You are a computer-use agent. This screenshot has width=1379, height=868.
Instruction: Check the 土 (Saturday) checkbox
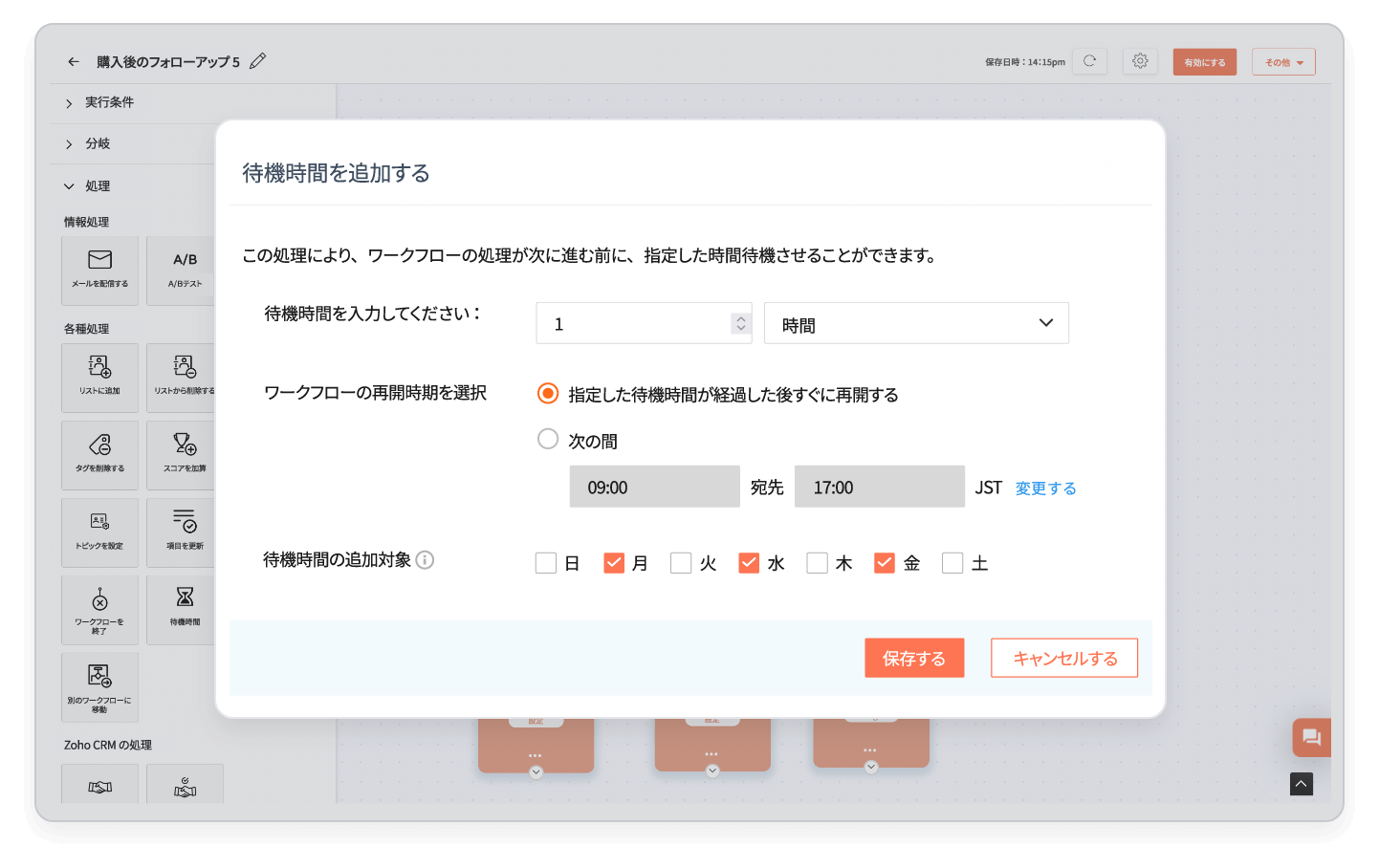point(952,563)
